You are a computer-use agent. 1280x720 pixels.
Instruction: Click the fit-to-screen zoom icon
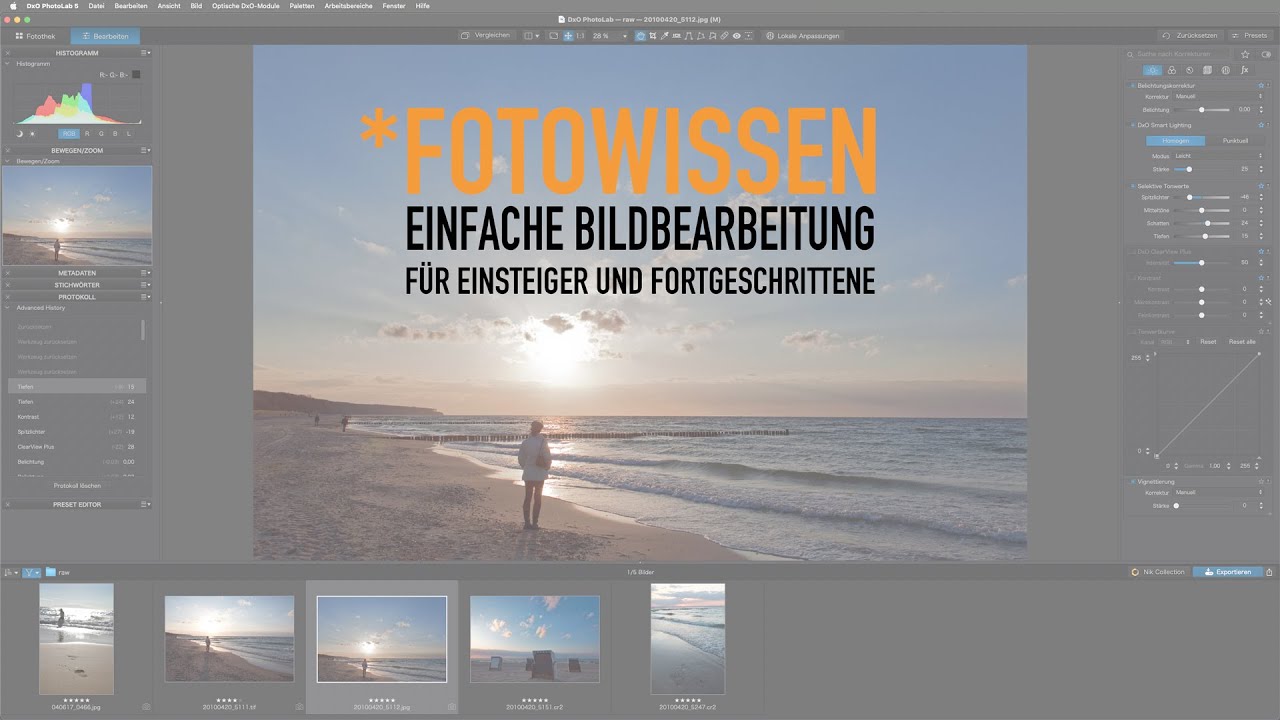568,36
